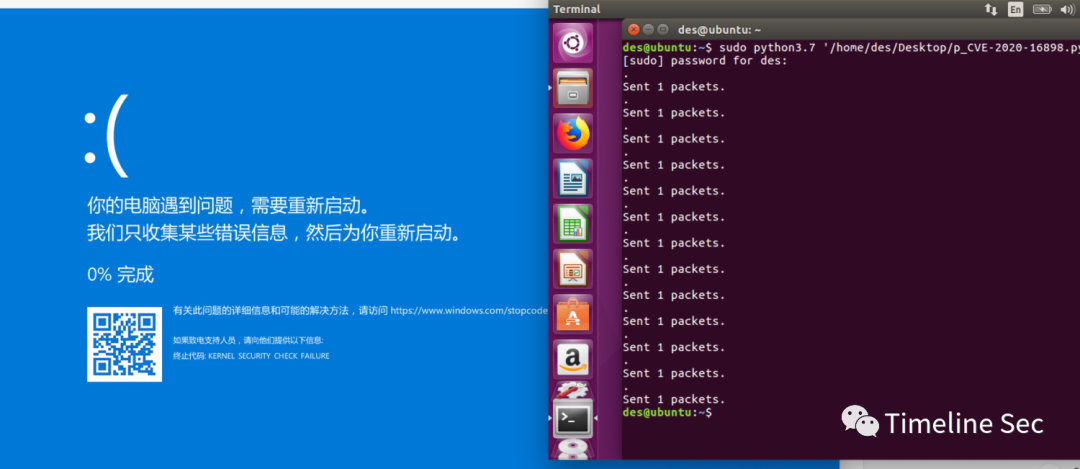Click the windows.com stopcode link

[468, 311]
